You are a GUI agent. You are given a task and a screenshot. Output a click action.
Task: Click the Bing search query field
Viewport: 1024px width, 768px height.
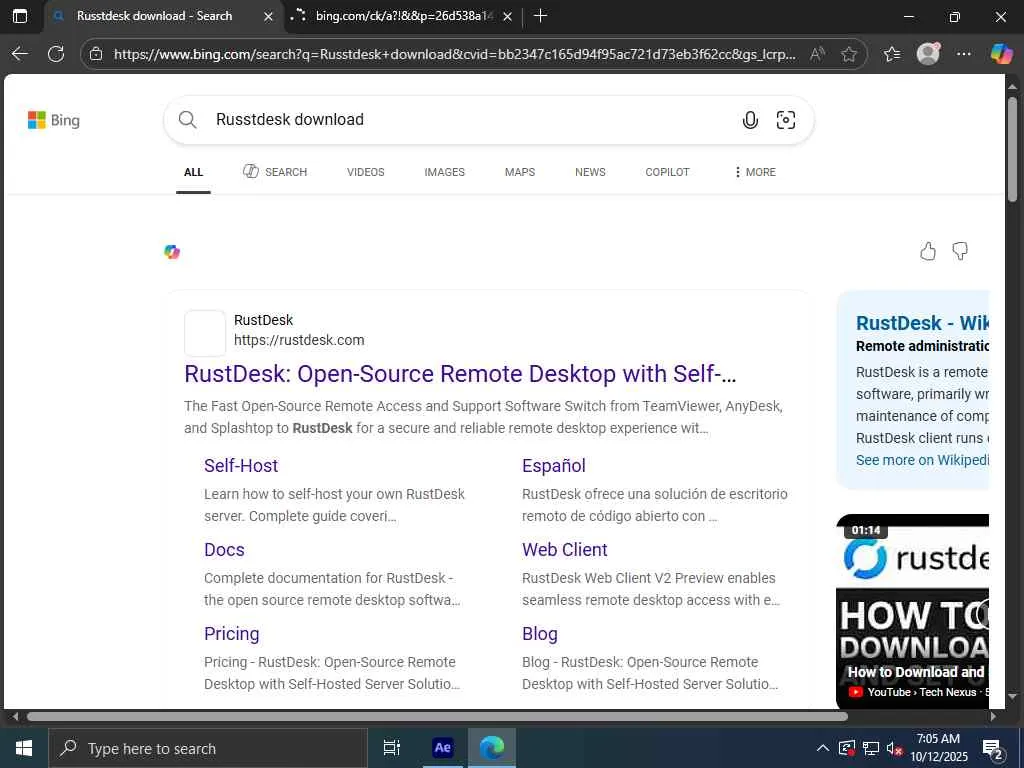(470, 120)
